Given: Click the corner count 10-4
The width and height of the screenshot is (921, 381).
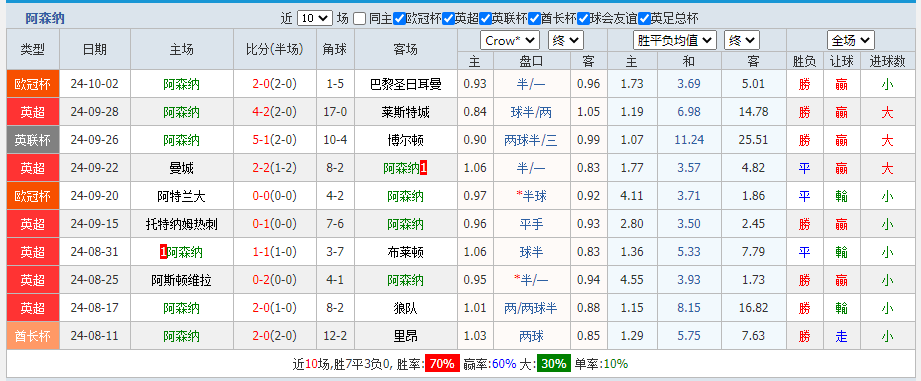Looking at the screenshot, I should [335, 140].
